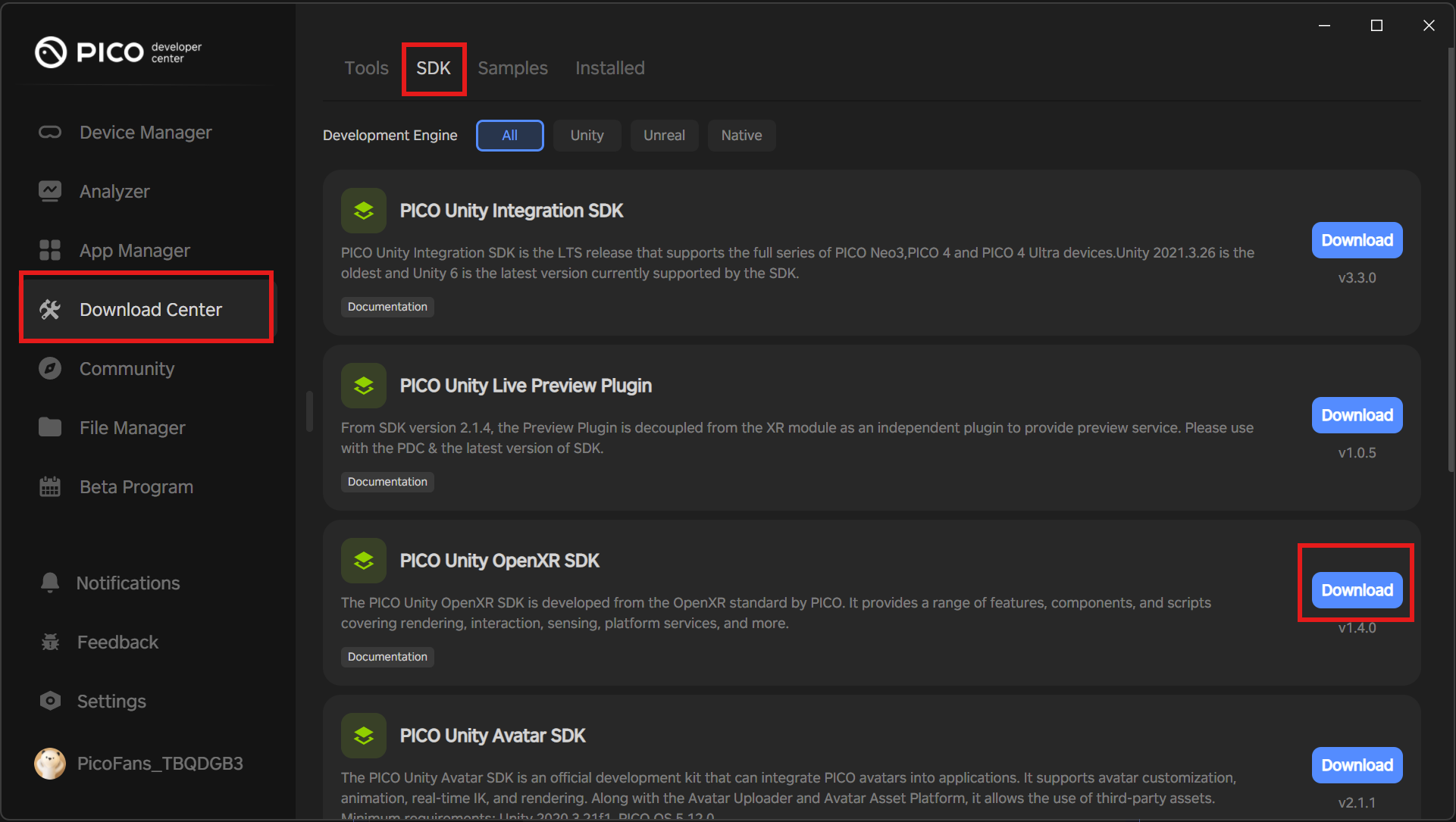
Task: Click the App Manager grid icon
Action: 50,250
